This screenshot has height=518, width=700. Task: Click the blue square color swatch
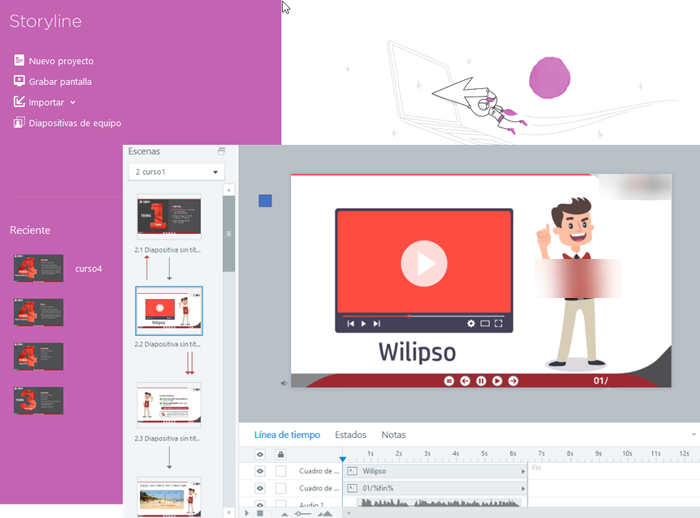click(265, 201)
